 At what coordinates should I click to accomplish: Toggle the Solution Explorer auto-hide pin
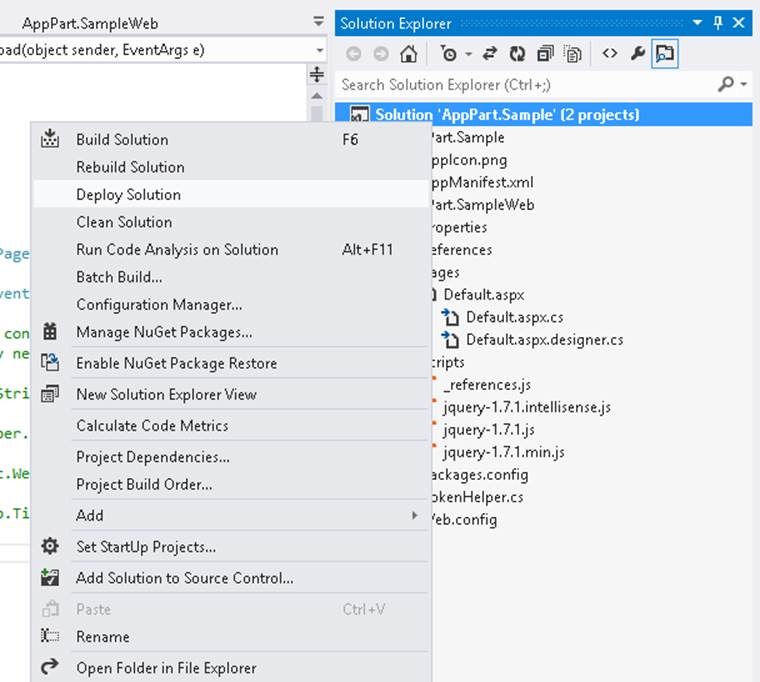[x=718, y=22]
